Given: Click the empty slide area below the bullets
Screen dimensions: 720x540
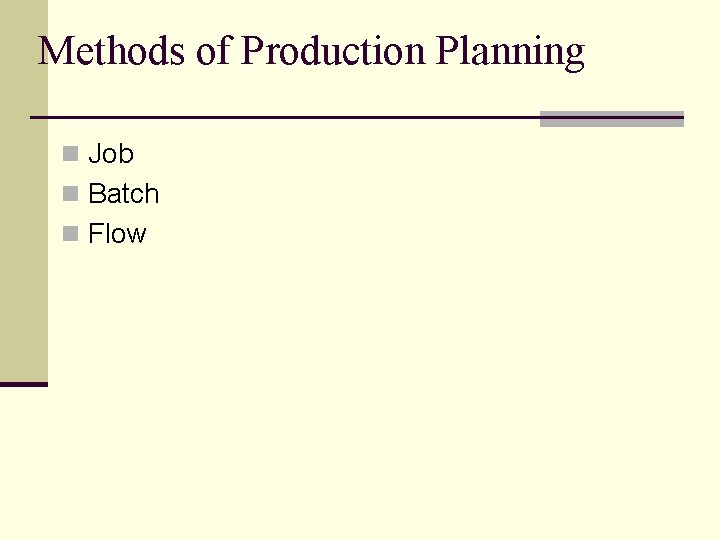Looking at the screenshot, I should point(380,400).
